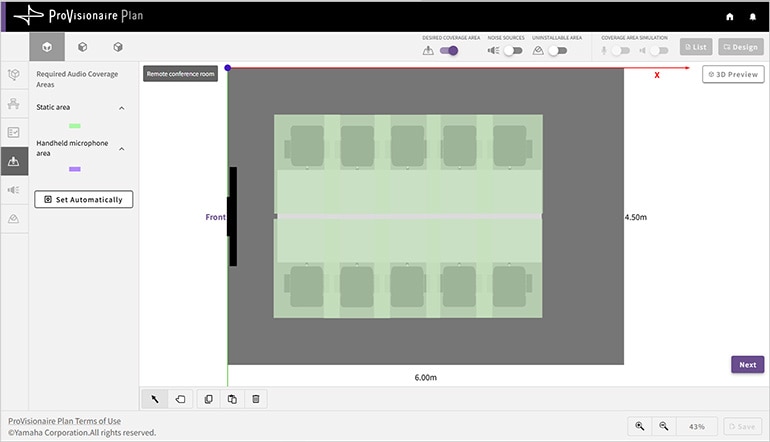Screen dimensions: 770x442
Task: Open the notifications bell
Action: tap(752, 17)
